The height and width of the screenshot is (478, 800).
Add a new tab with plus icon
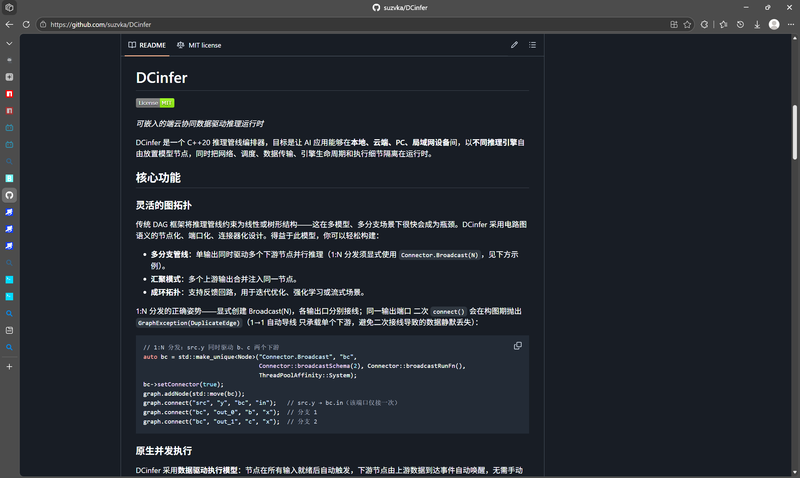click(9, 366)
